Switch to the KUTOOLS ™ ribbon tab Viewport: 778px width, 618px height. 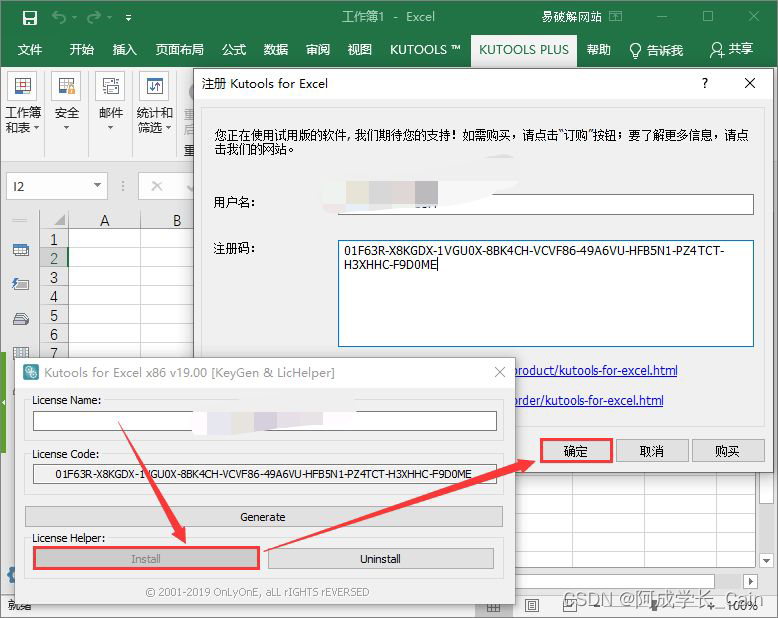click(425, 50)
